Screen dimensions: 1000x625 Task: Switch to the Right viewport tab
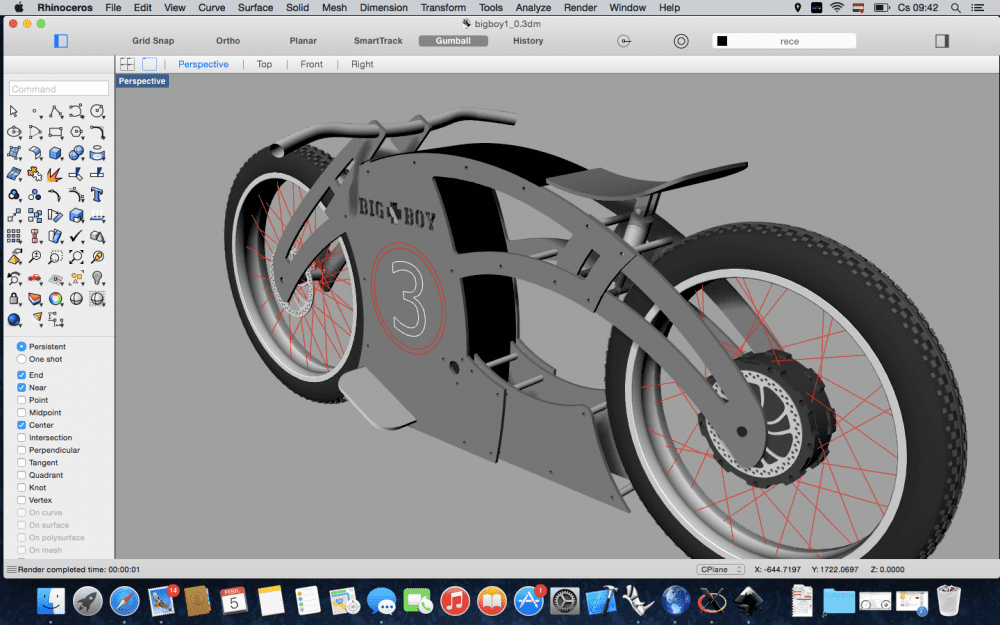click(362, 64)
